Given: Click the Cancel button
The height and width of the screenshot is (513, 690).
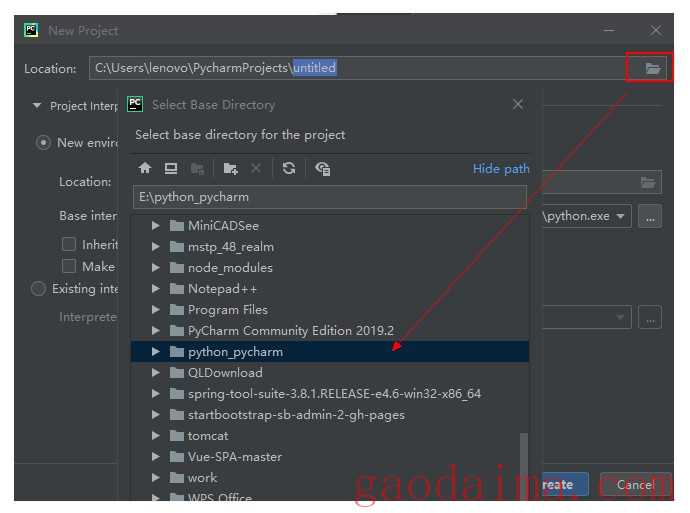Looking at the screenshot, I should pos(635,484).
